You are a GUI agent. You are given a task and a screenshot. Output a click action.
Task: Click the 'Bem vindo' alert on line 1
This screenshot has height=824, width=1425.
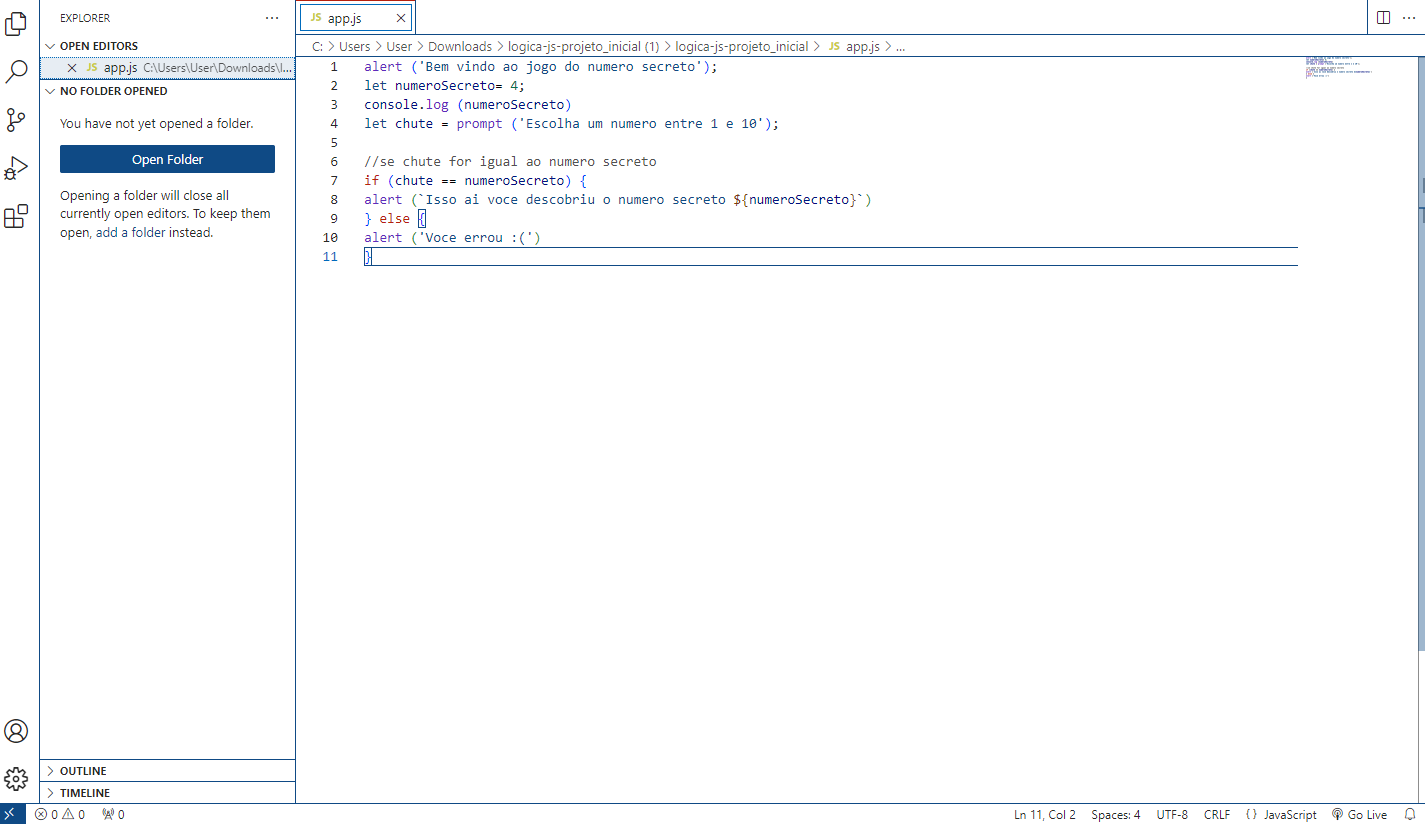point(541,67)
